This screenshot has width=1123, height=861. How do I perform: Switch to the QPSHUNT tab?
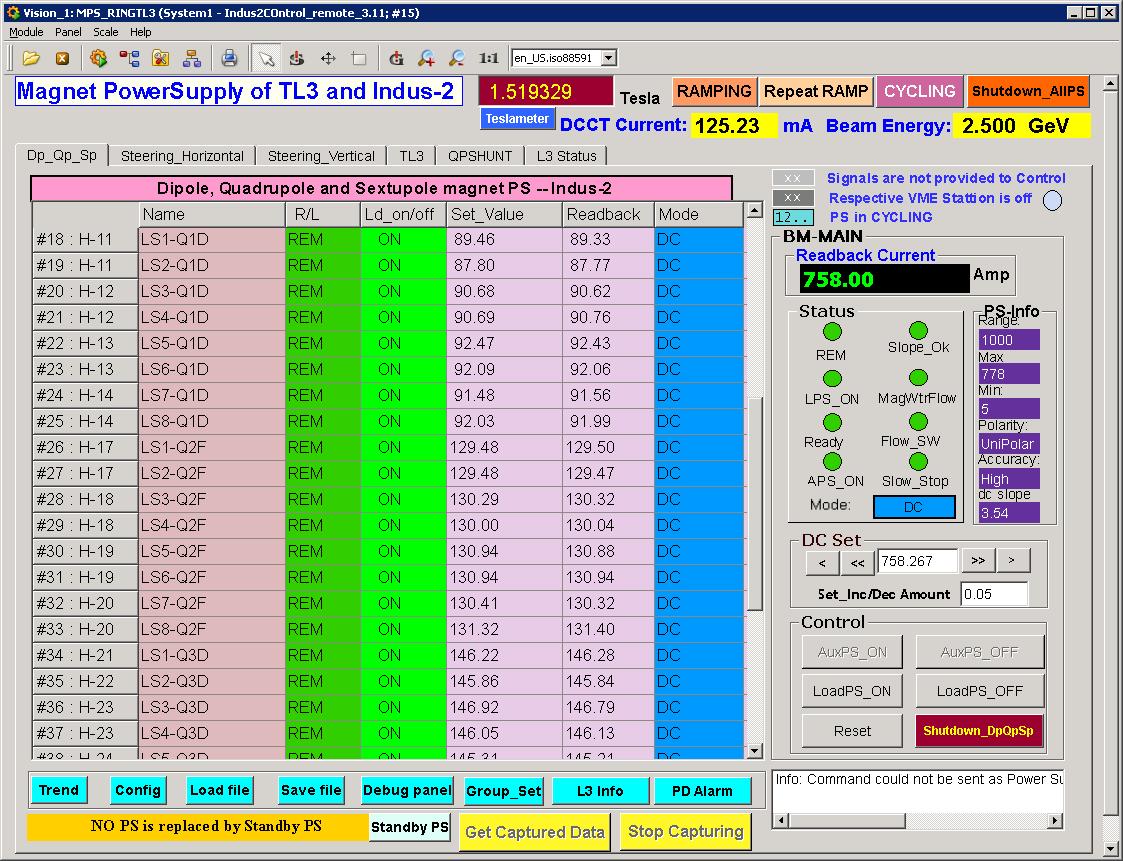click(x=480, y=156)
